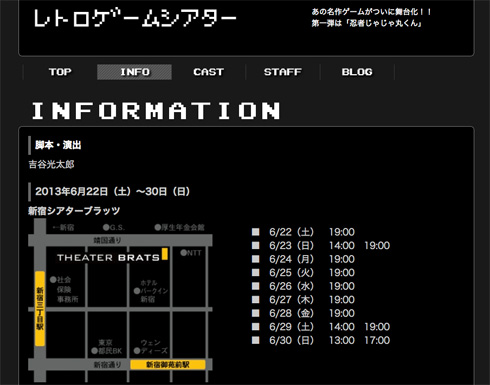Click the INFORMATION page heading
The image size is (490, 385).
click(x=156, y=111)
